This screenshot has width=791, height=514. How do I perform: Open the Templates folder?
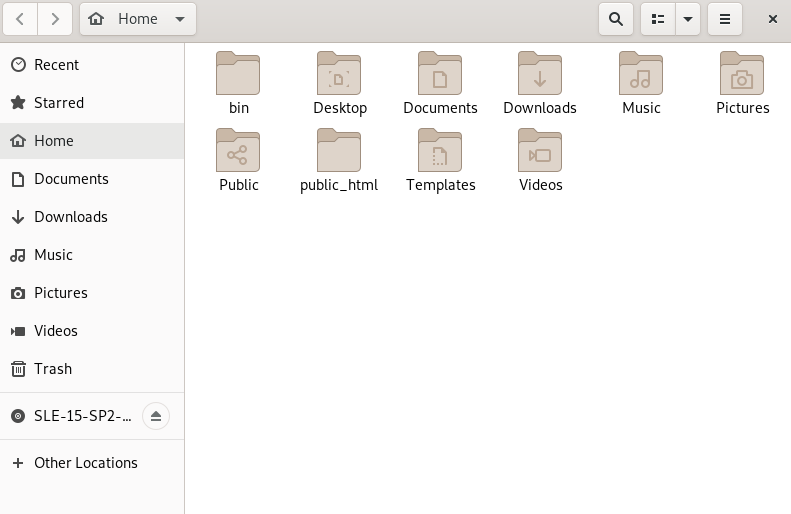440,151
